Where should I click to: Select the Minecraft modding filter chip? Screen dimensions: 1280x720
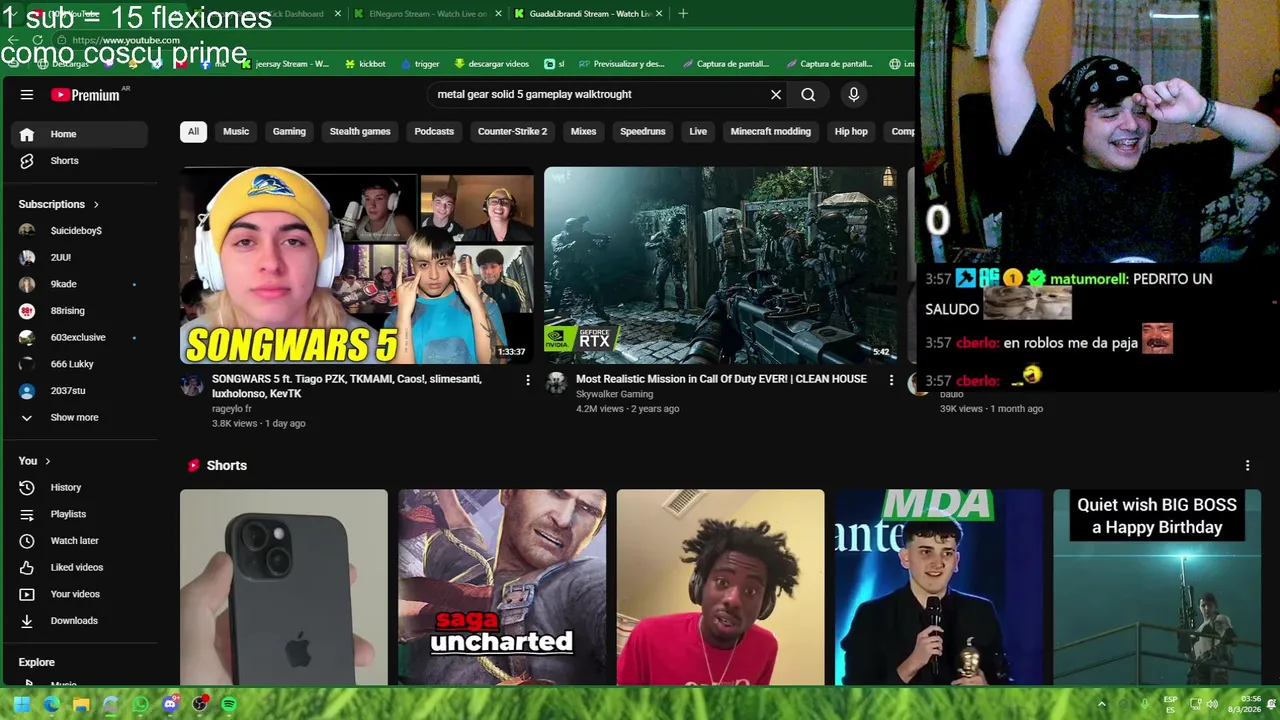point(770,132)
